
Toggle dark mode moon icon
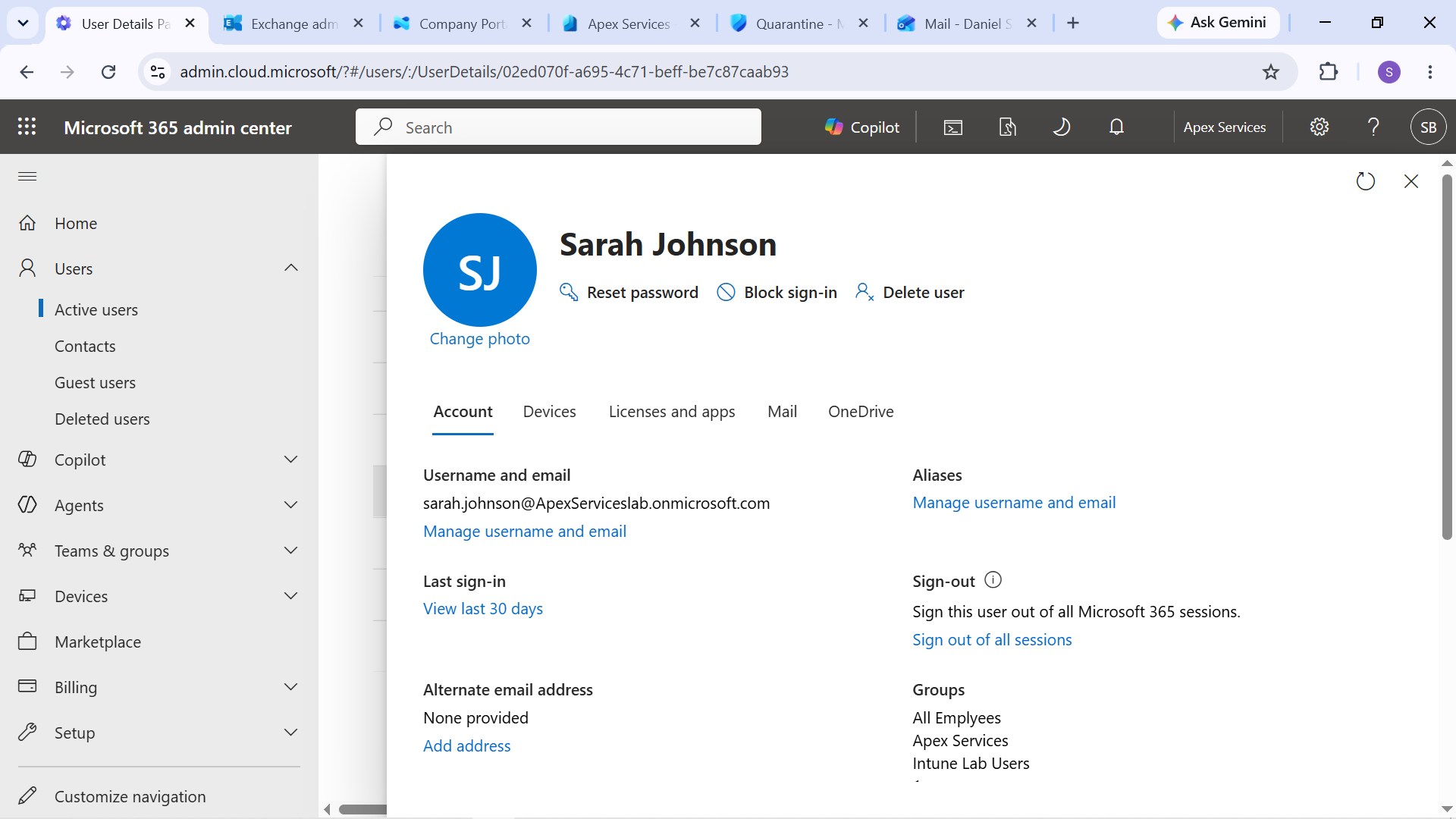pyautogui.click(x=1062, y=127)
